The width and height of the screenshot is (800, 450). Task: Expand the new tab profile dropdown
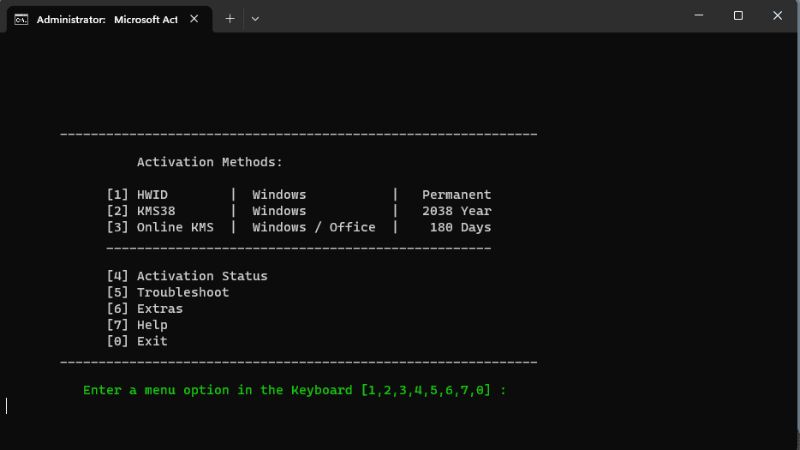255,19
